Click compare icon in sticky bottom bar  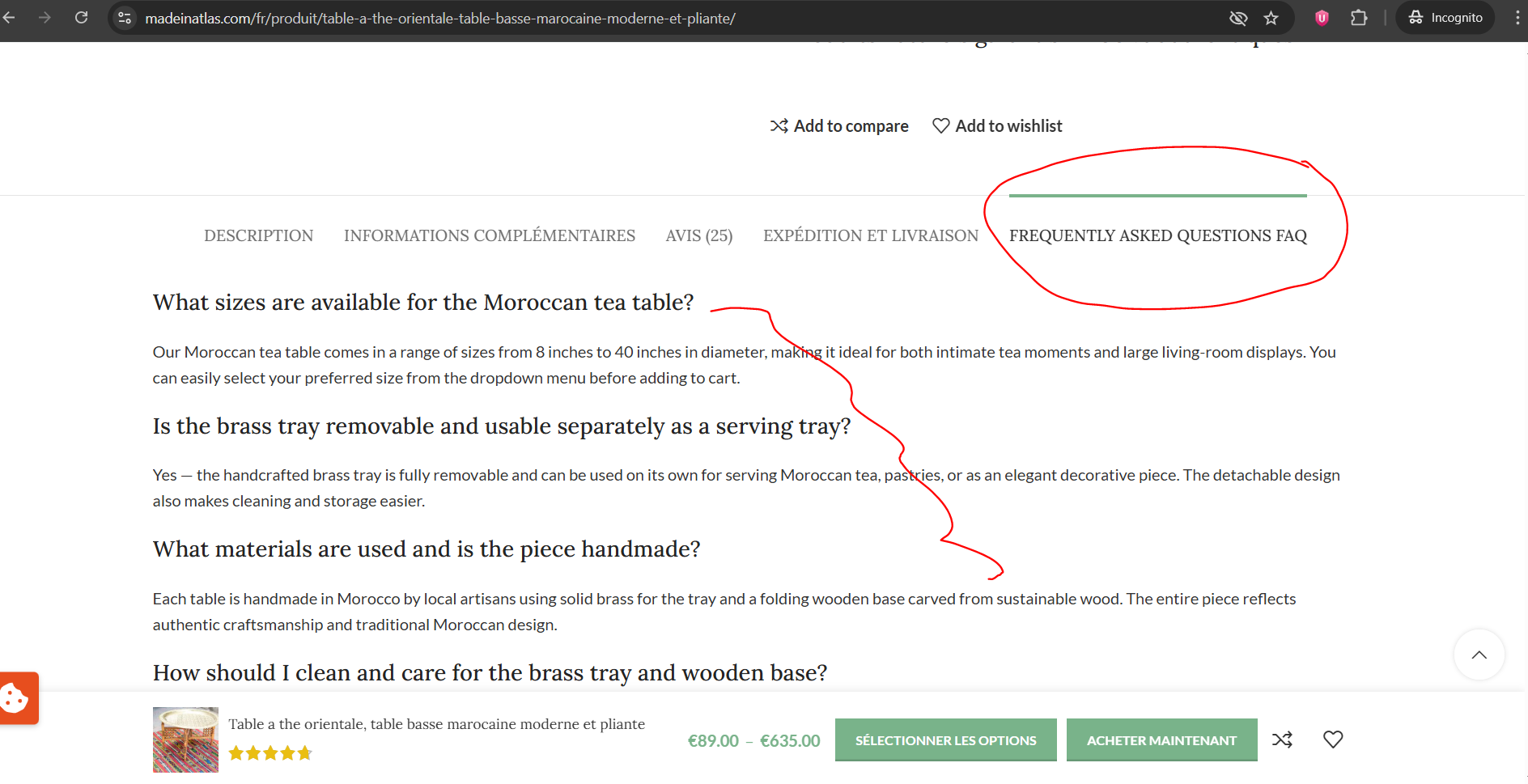pos(1282,740)
